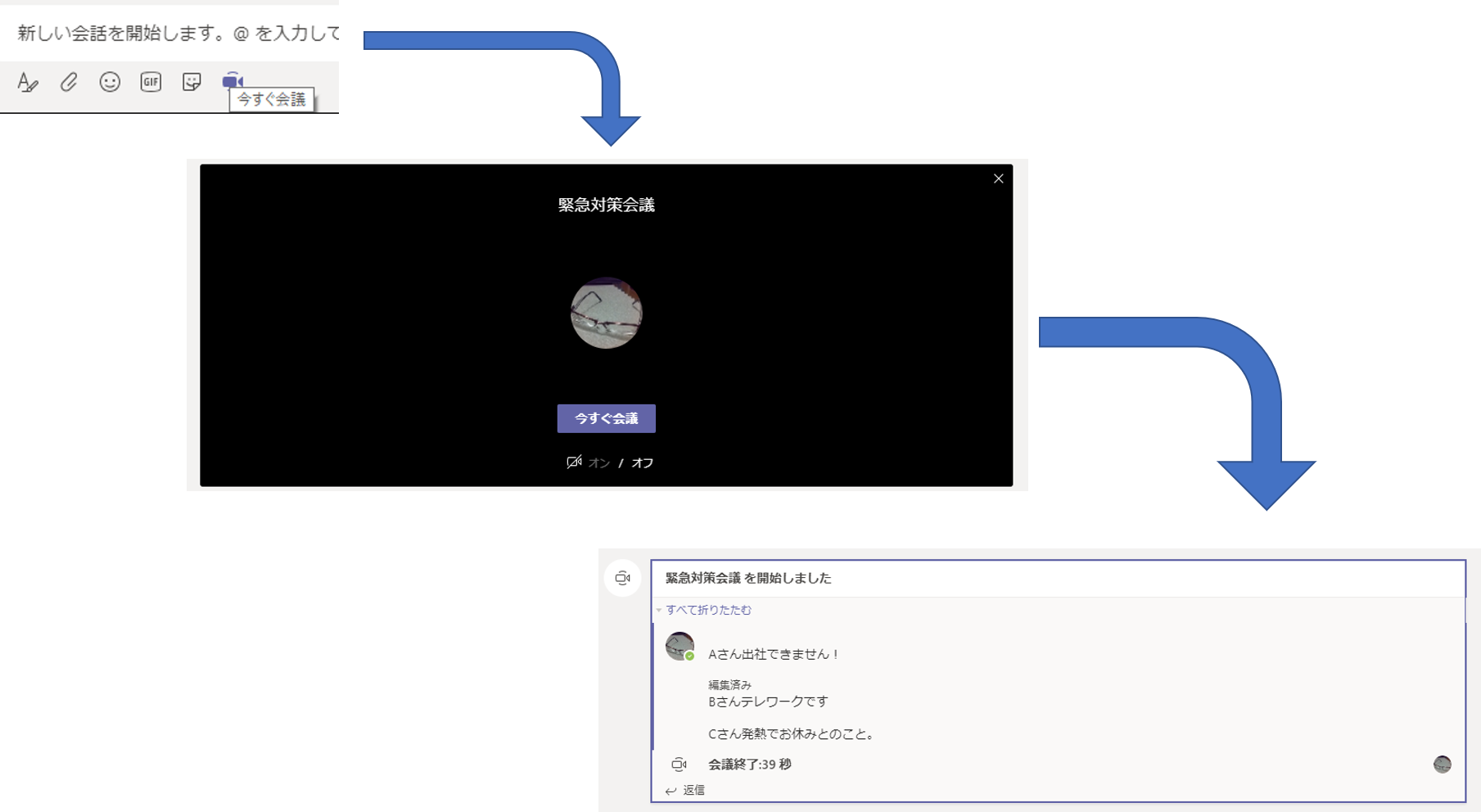Open the sticker picker
The image size is (1481, 812).
191,82
